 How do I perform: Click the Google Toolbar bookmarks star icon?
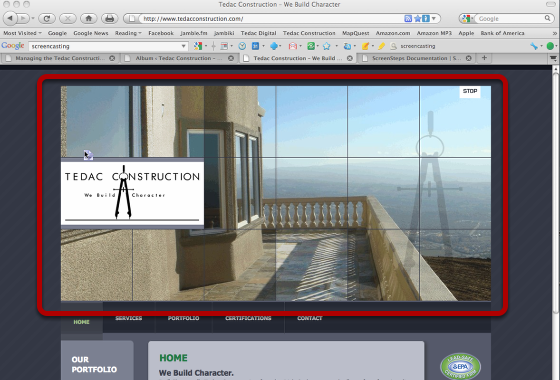coord(326,46)
